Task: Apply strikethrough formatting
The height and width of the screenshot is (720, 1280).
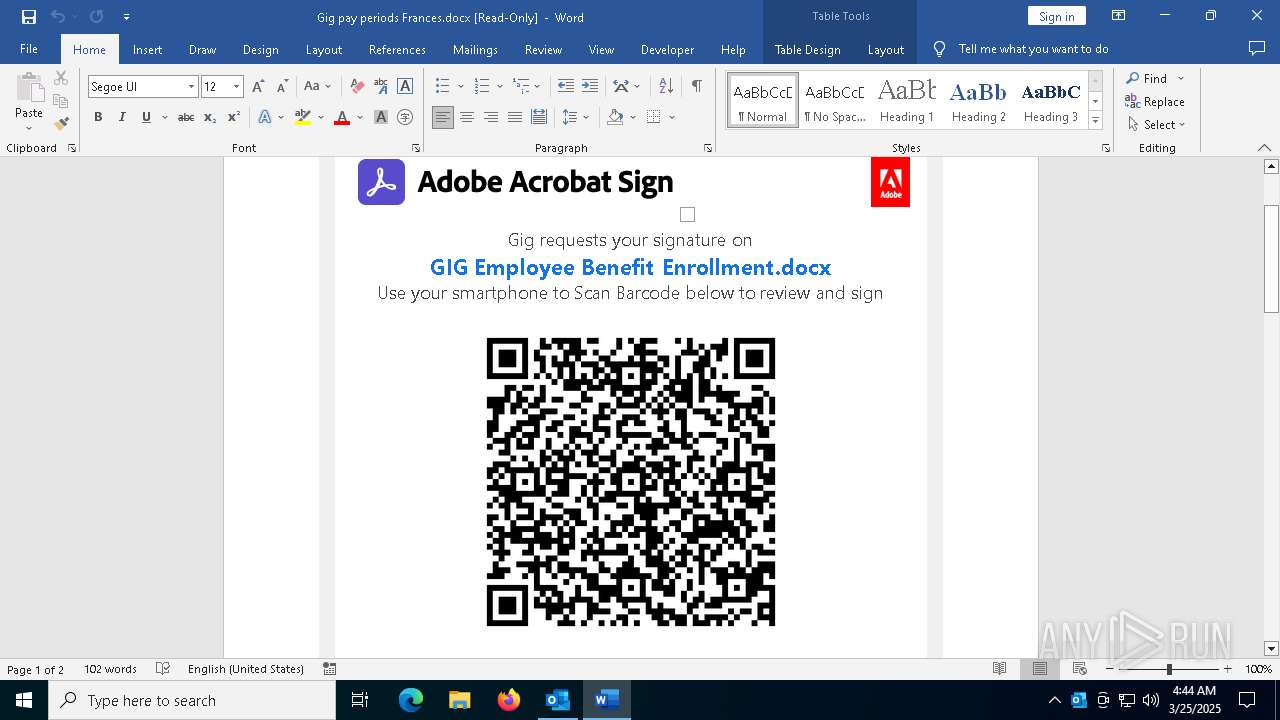Action: click(186, 117)
